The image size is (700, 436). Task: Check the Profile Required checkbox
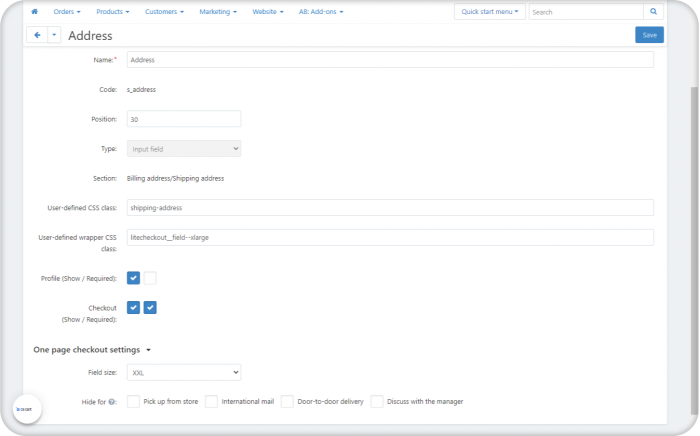coord(150,278)
